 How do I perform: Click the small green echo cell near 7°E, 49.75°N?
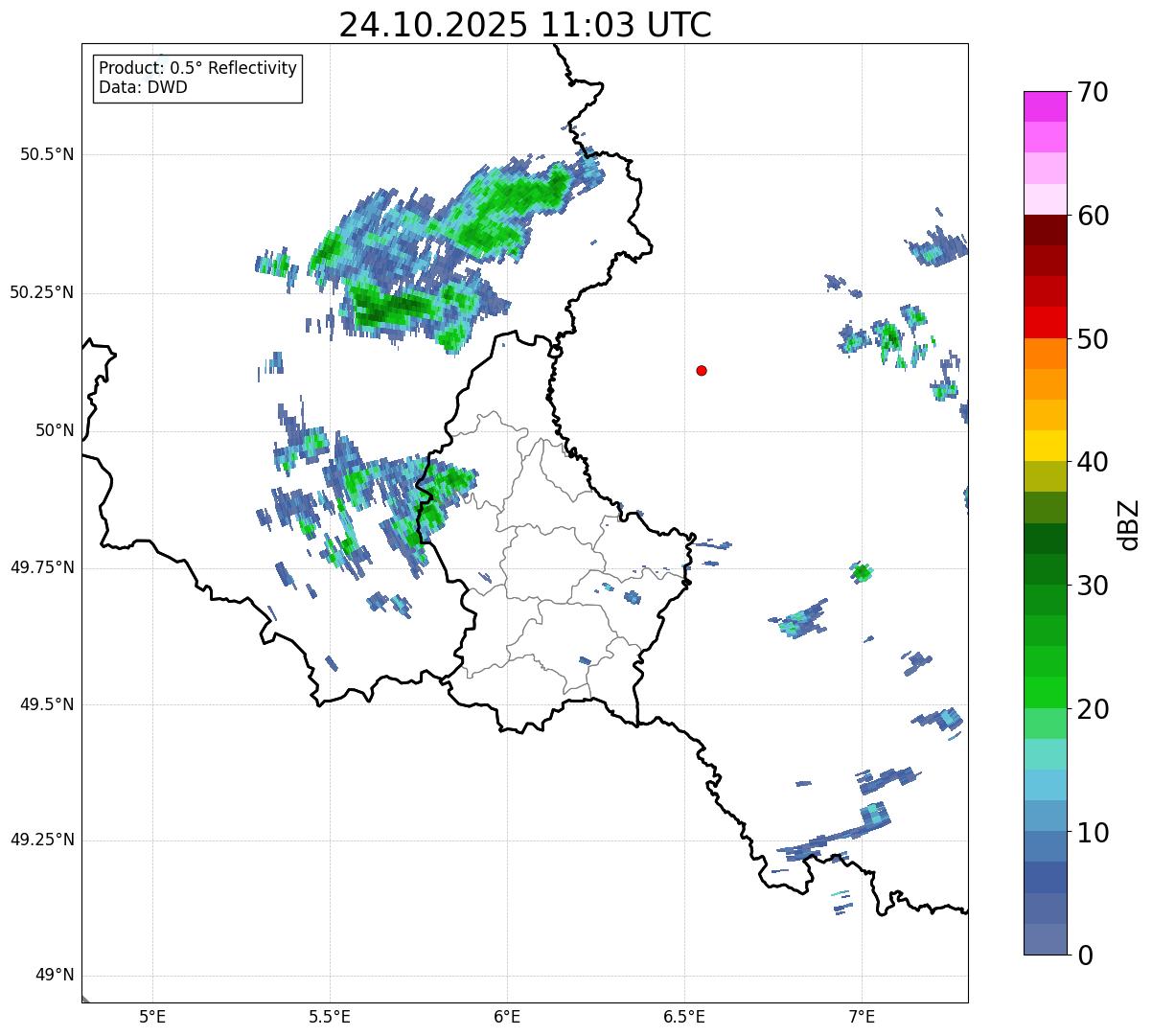pyautogui.click(x=862, y=573)
